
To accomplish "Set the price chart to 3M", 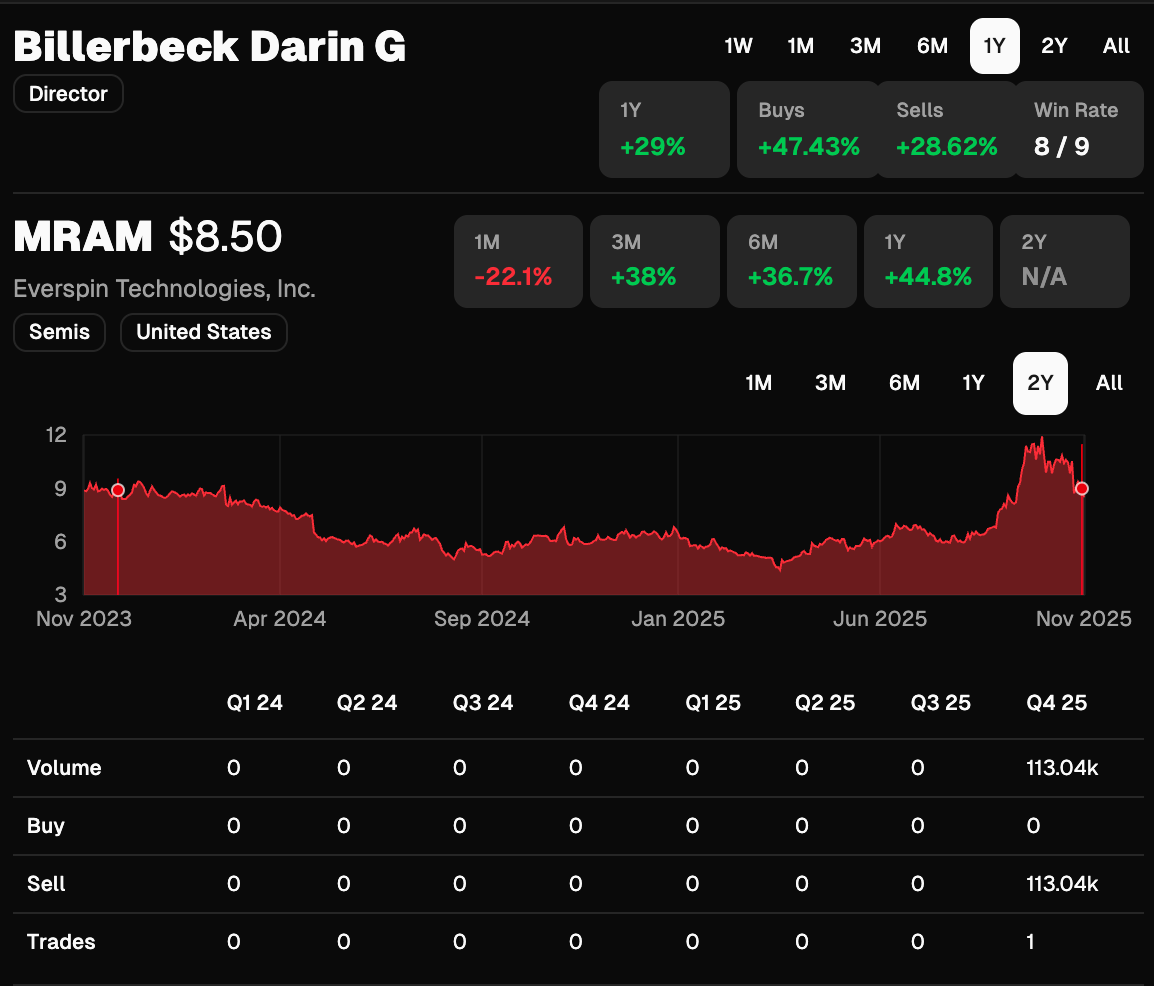I will tap(830, 383).
